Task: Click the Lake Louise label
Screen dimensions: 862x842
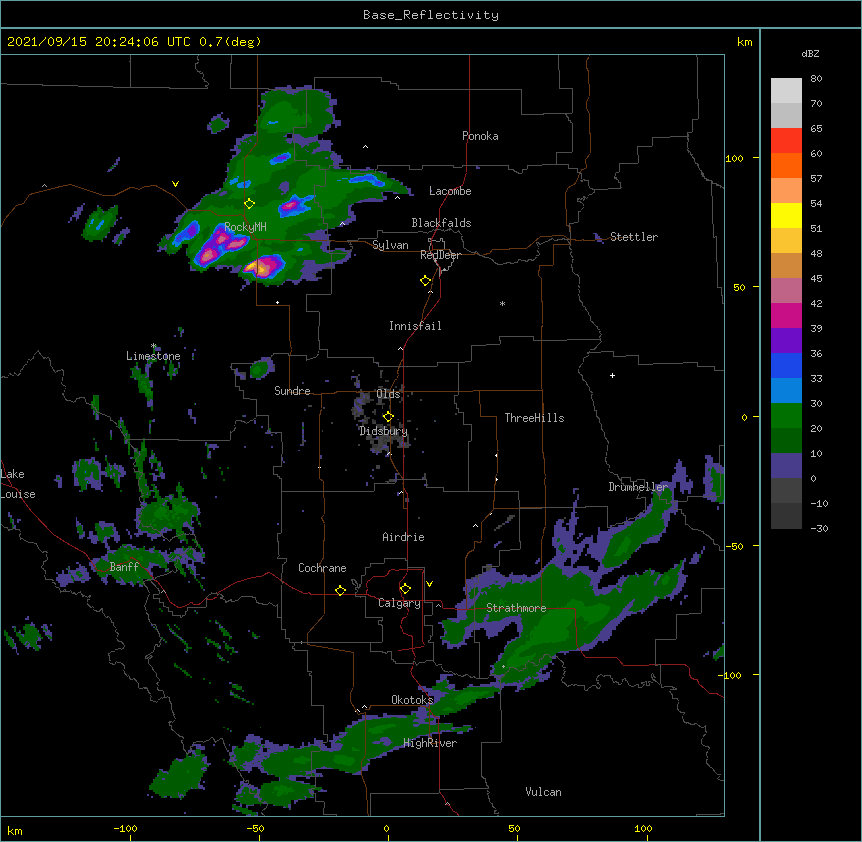Action: tap(18, 484)
